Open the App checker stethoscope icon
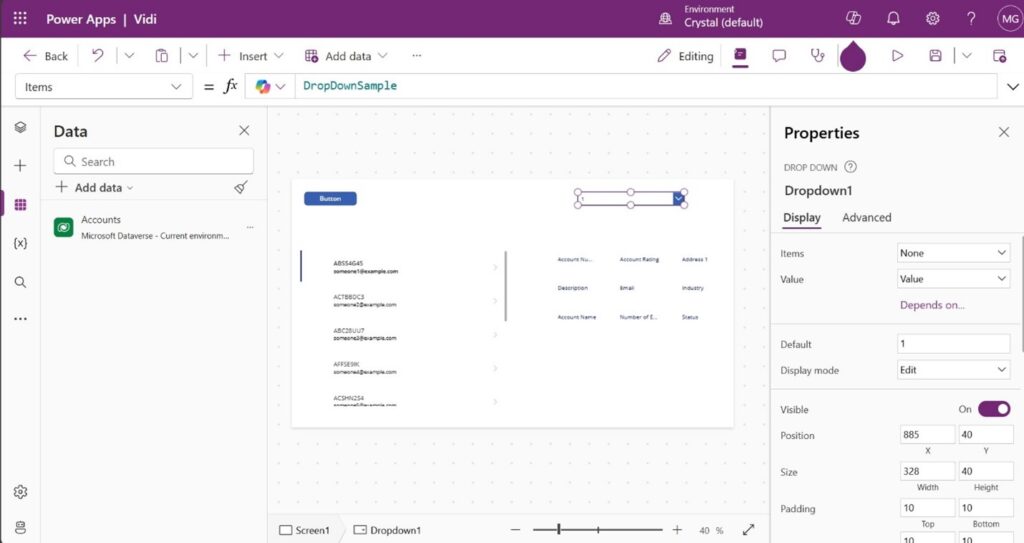The height and width of the screenshot is (543, 1024). tap(817, 56)
